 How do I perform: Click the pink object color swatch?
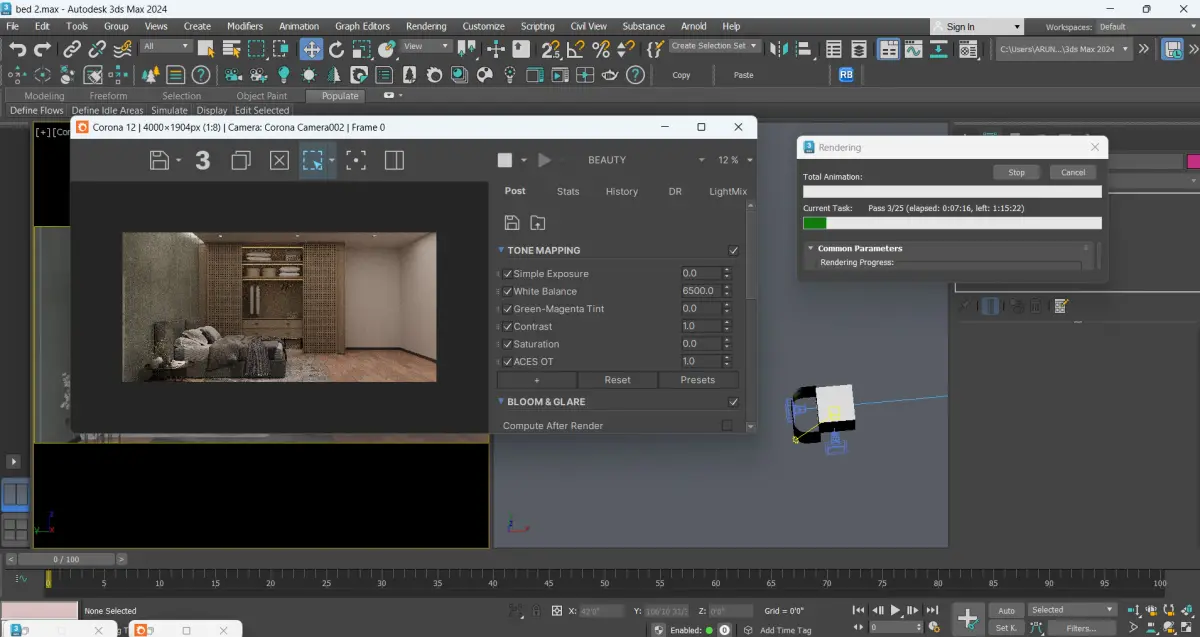(1193, 162)
